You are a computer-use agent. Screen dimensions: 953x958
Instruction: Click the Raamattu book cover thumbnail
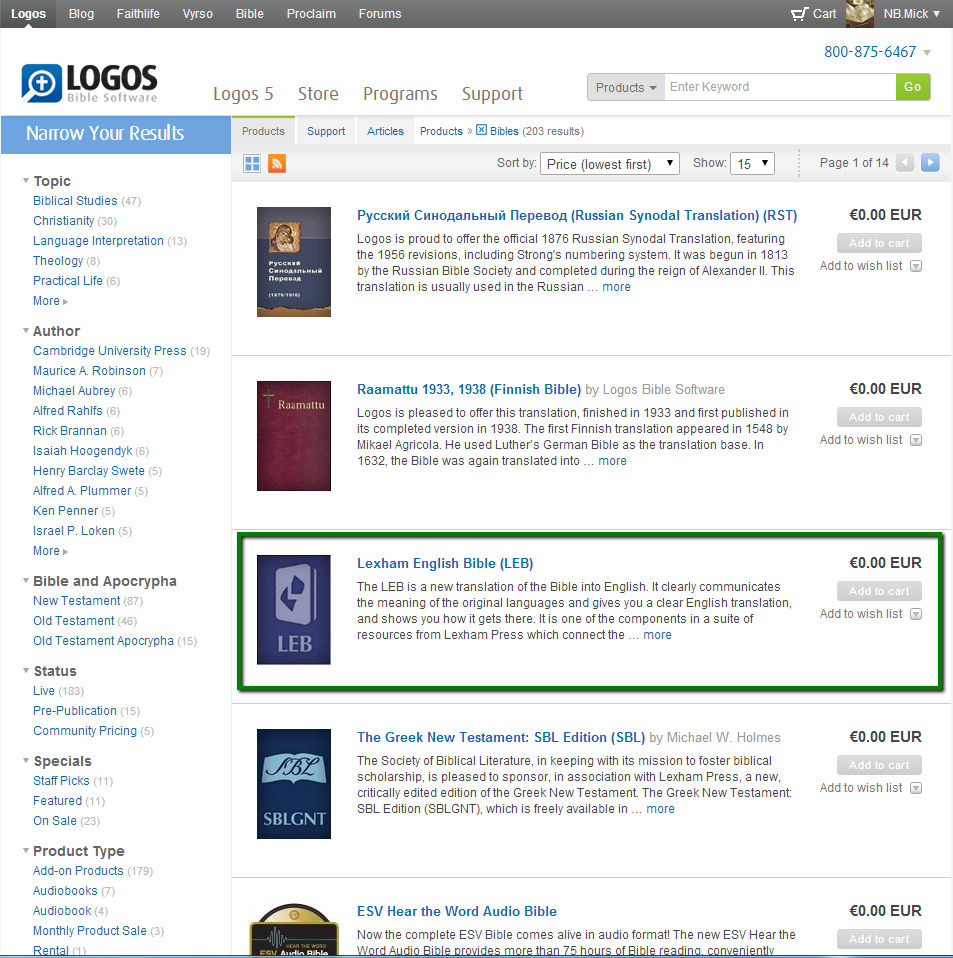(294, 436)
